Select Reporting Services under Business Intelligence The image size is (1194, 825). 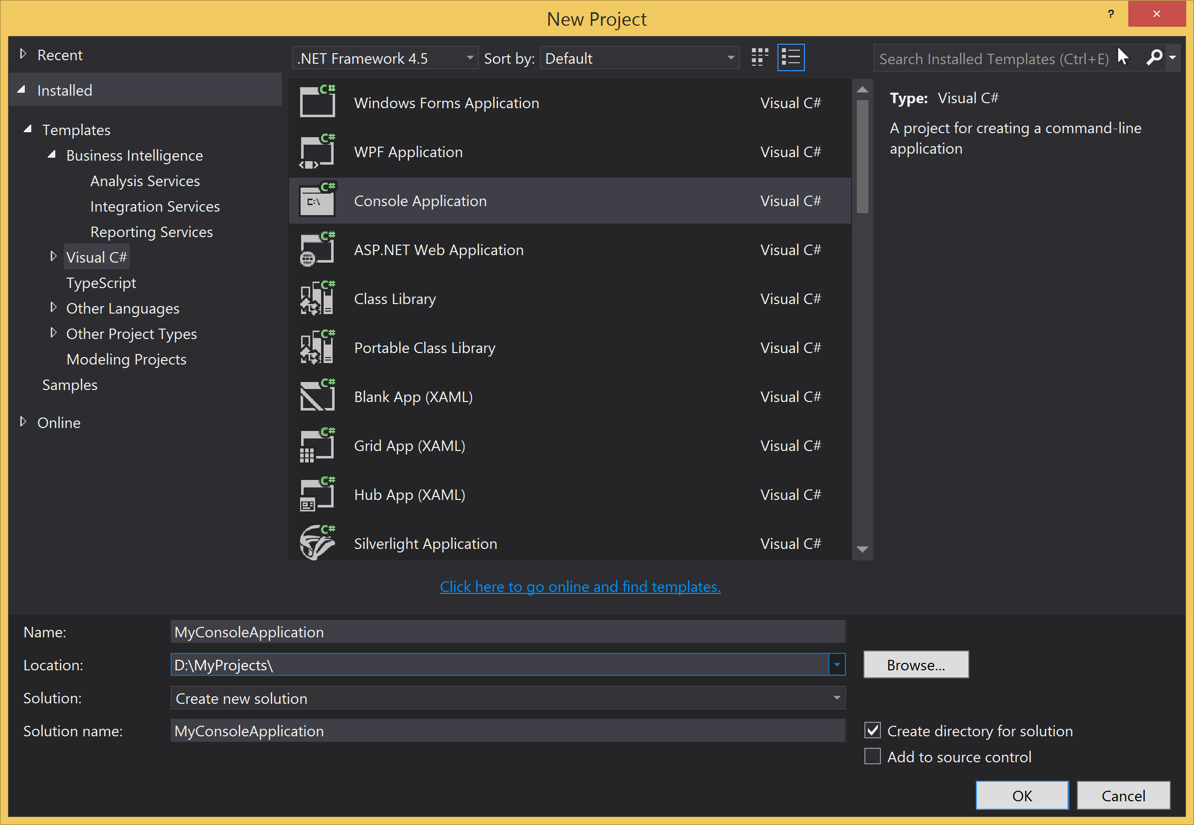click(x=151, y=231)
